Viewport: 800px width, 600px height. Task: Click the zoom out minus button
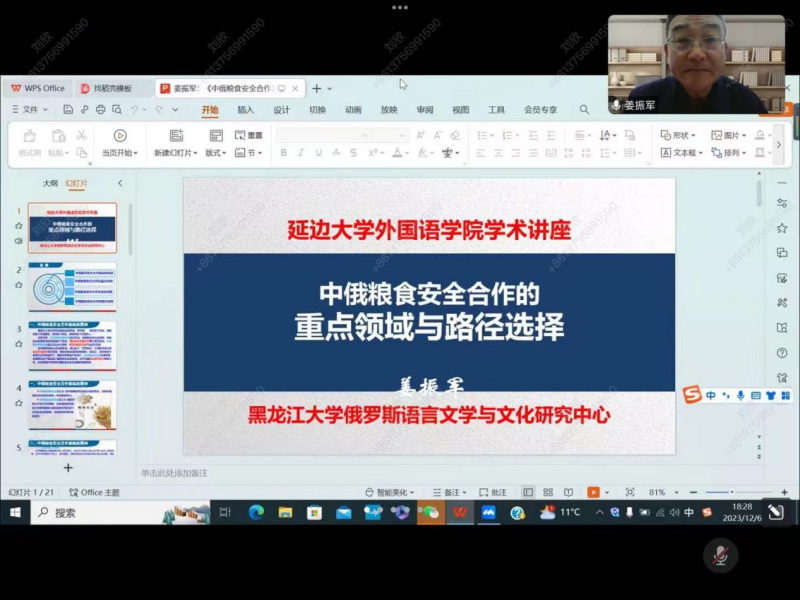point(693,492)
